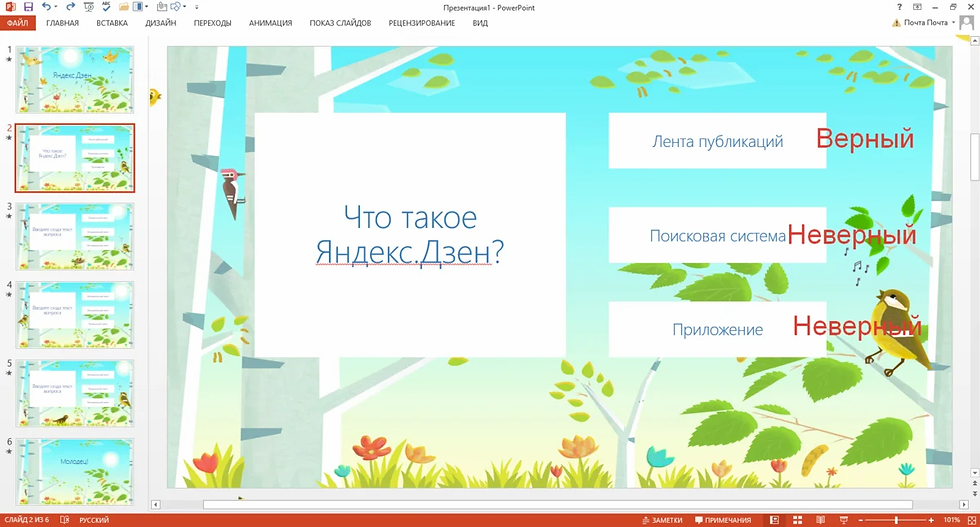Click zoom out minus button
The width and height of the screenshot is (980, 527).
[861, 520]
